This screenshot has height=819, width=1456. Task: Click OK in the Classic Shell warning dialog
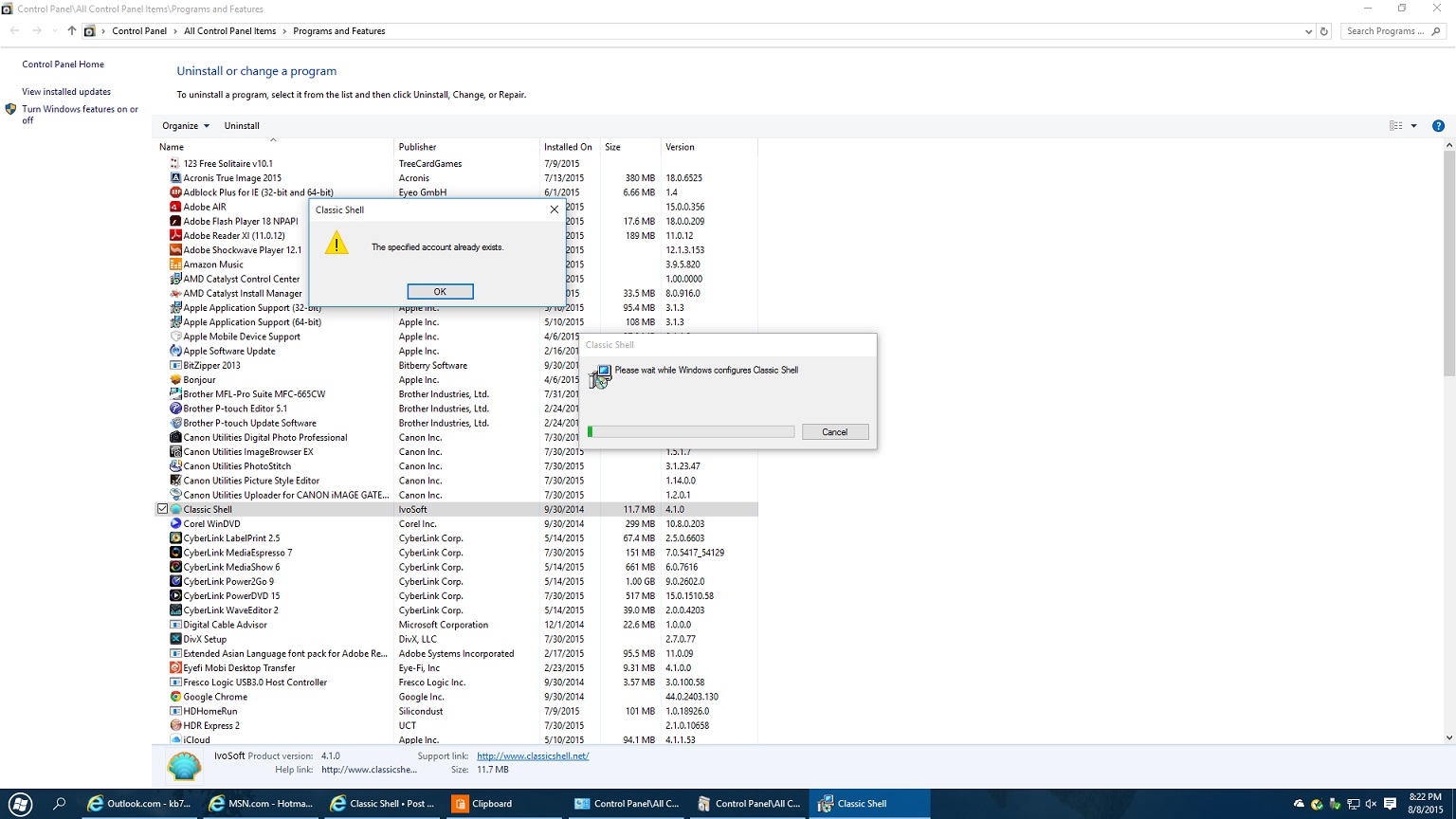440,292
